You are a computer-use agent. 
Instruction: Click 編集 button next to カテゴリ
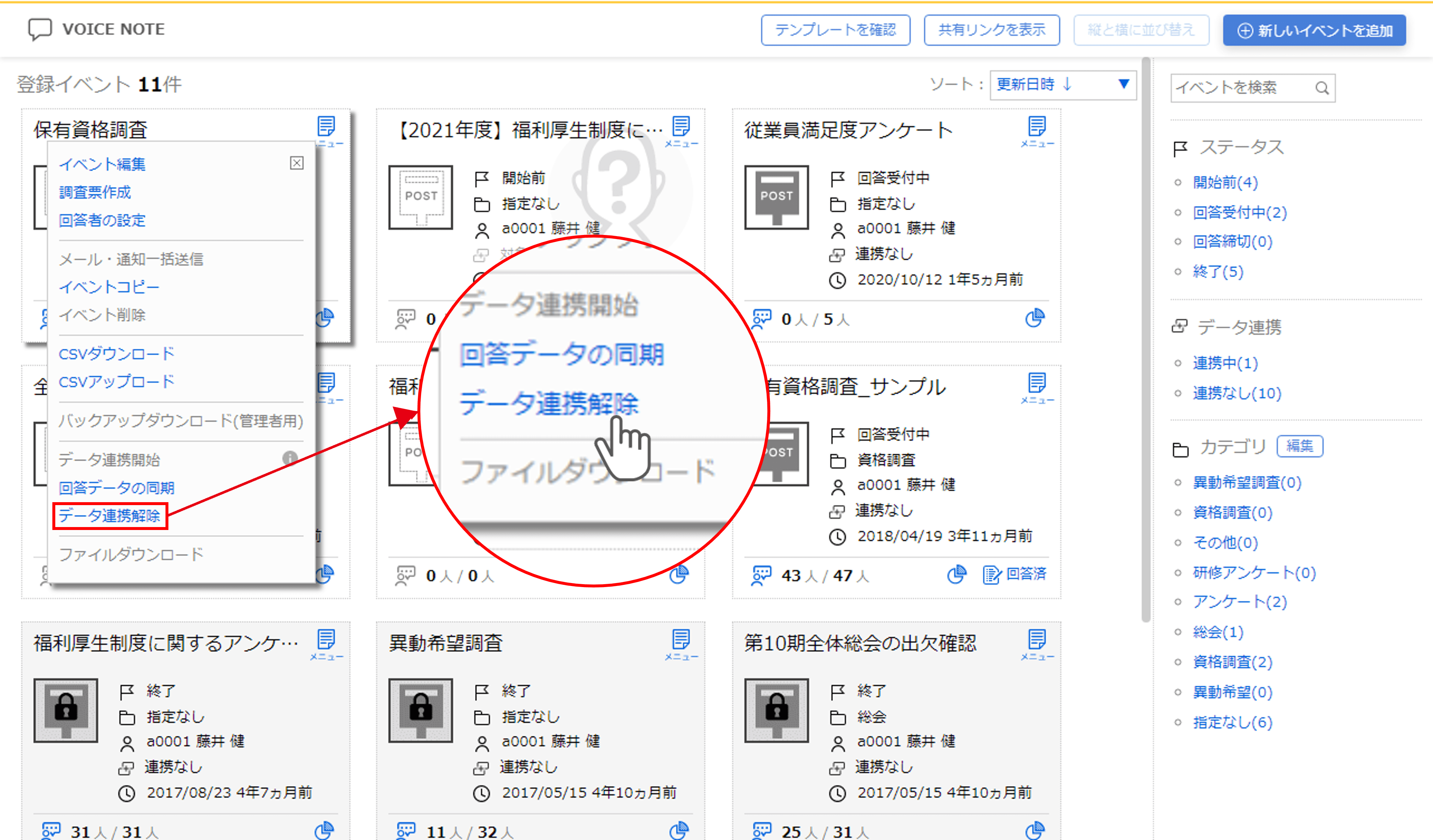(1299, 446)
